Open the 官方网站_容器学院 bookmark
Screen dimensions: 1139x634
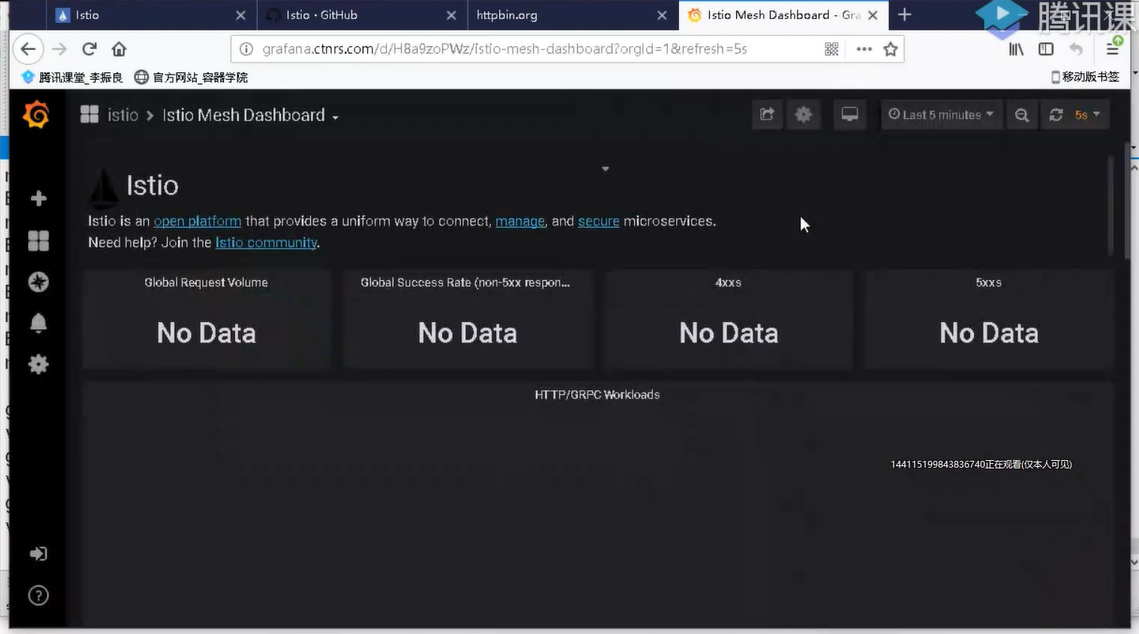pos(192,77)
